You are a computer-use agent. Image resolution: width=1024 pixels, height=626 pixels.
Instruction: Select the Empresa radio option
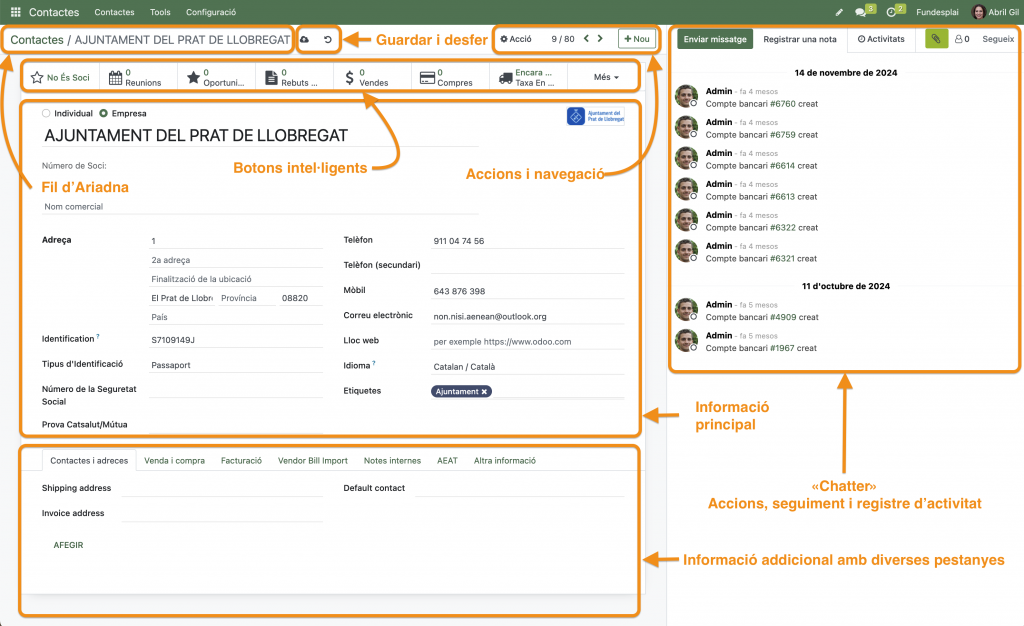pos(103,113)
